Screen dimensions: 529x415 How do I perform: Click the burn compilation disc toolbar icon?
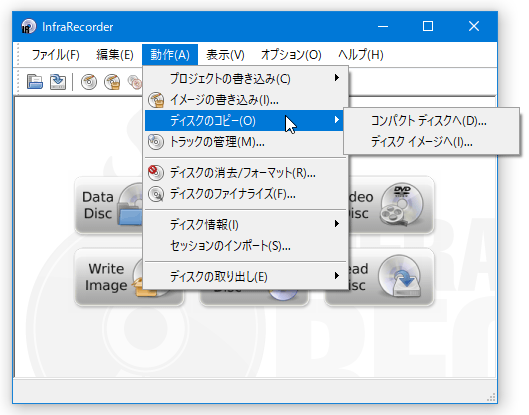click(x=89, y=82)
